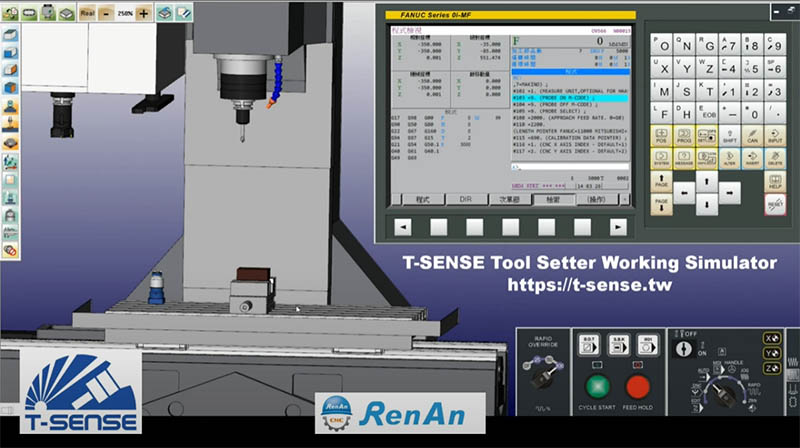Click the flat oval shape icon in top toolbar
Screen dimensions: 800x448
[29, 13]
